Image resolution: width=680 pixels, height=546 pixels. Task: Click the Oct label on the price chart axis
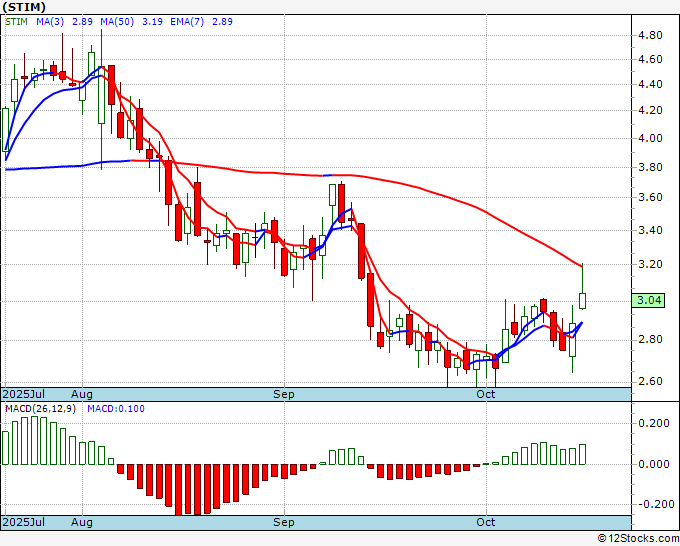[486, 394]
